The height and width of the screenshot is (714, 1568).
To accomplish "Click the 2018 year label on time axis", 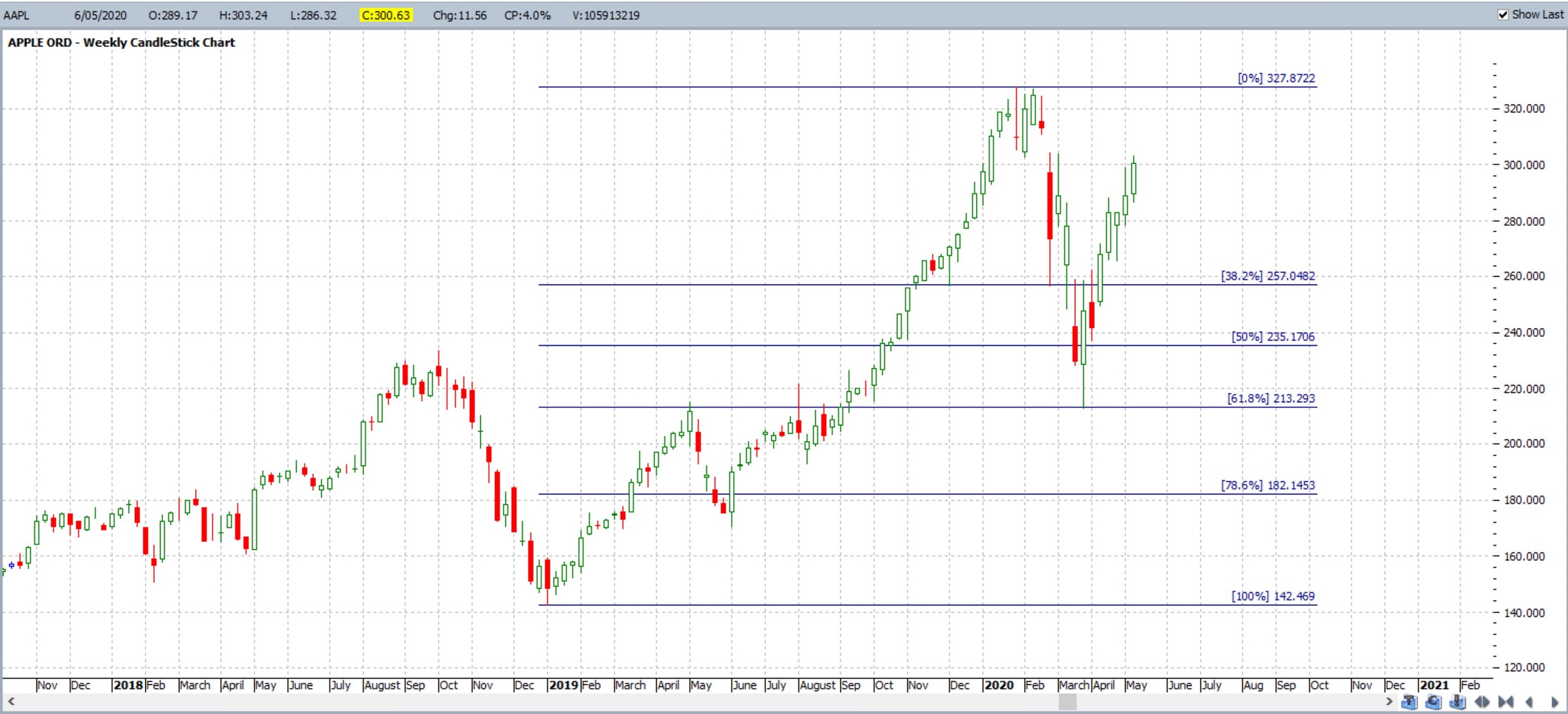I will coord(129,685).
